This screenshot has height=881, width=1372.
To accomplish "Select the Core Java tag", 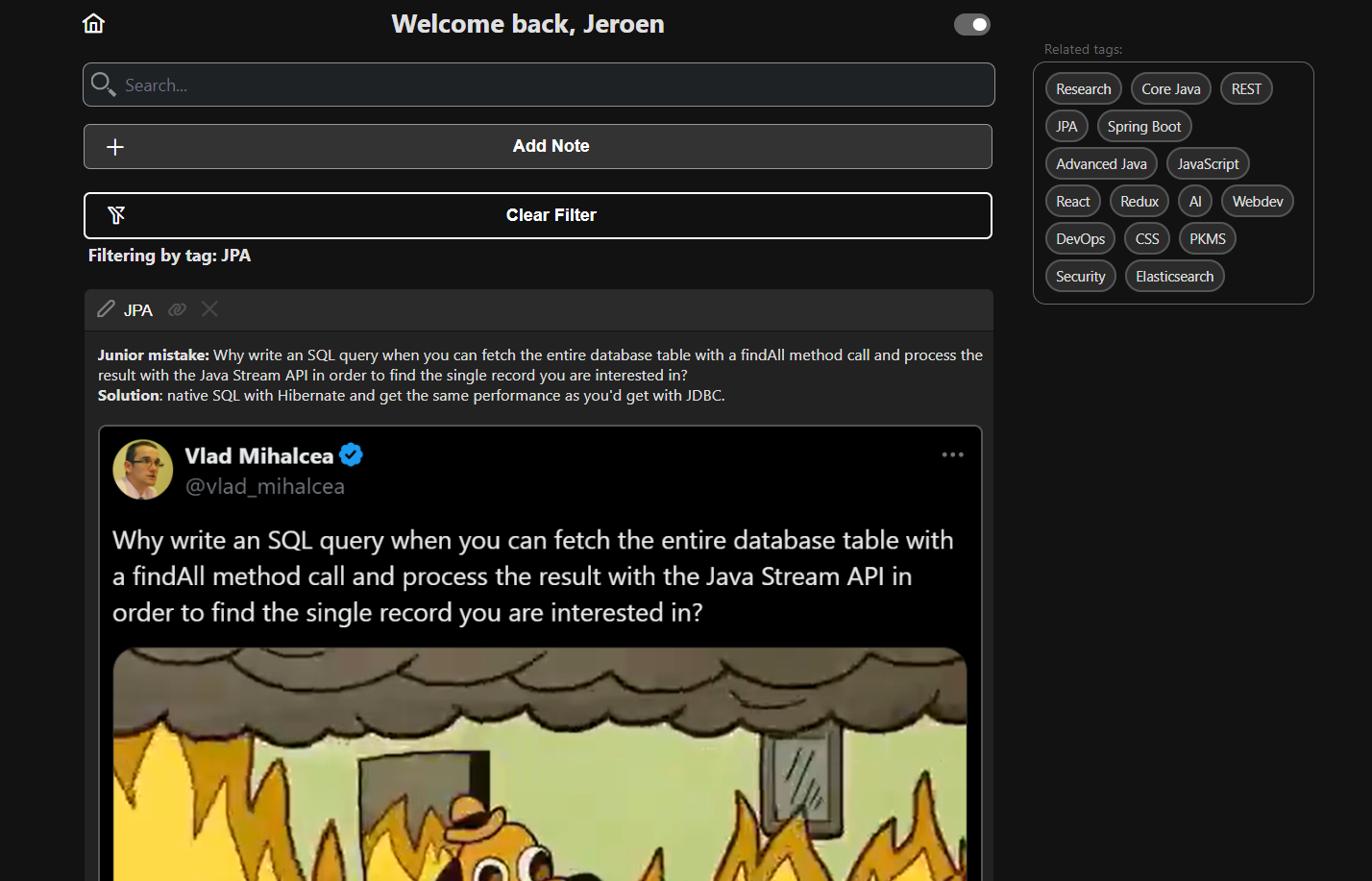I will tap(1171, 88).
